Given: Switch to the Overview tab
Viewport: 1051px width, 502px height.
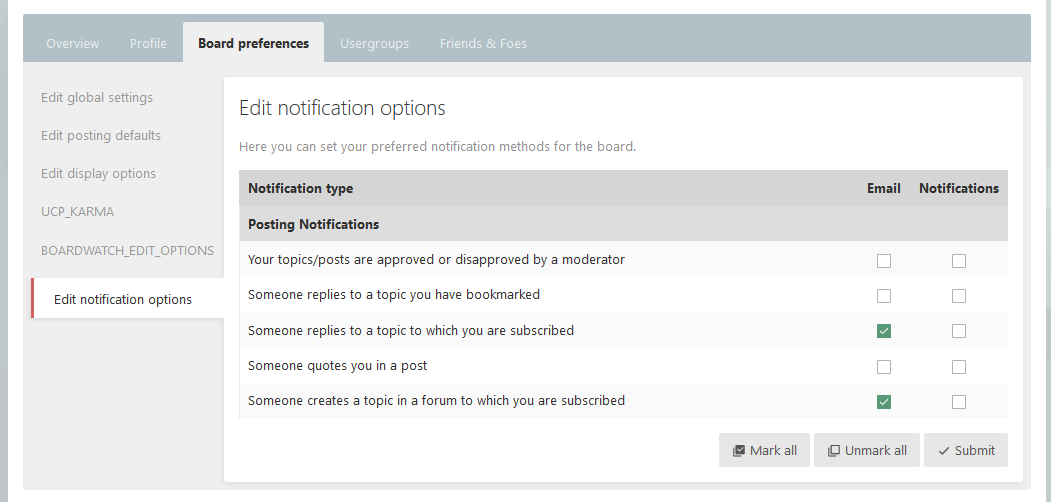Looking at the screenshot, I should [73, 44].
